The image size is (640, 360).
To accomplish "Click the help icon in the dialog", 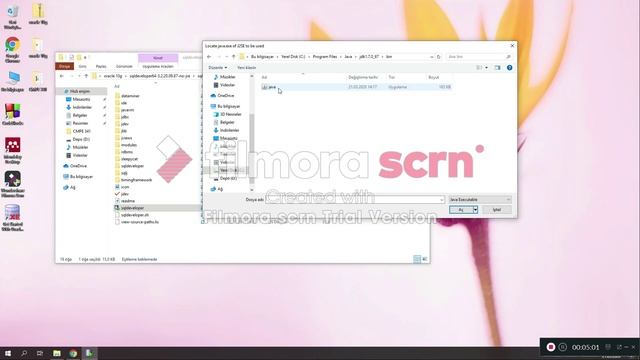I will tap(509, 68).
